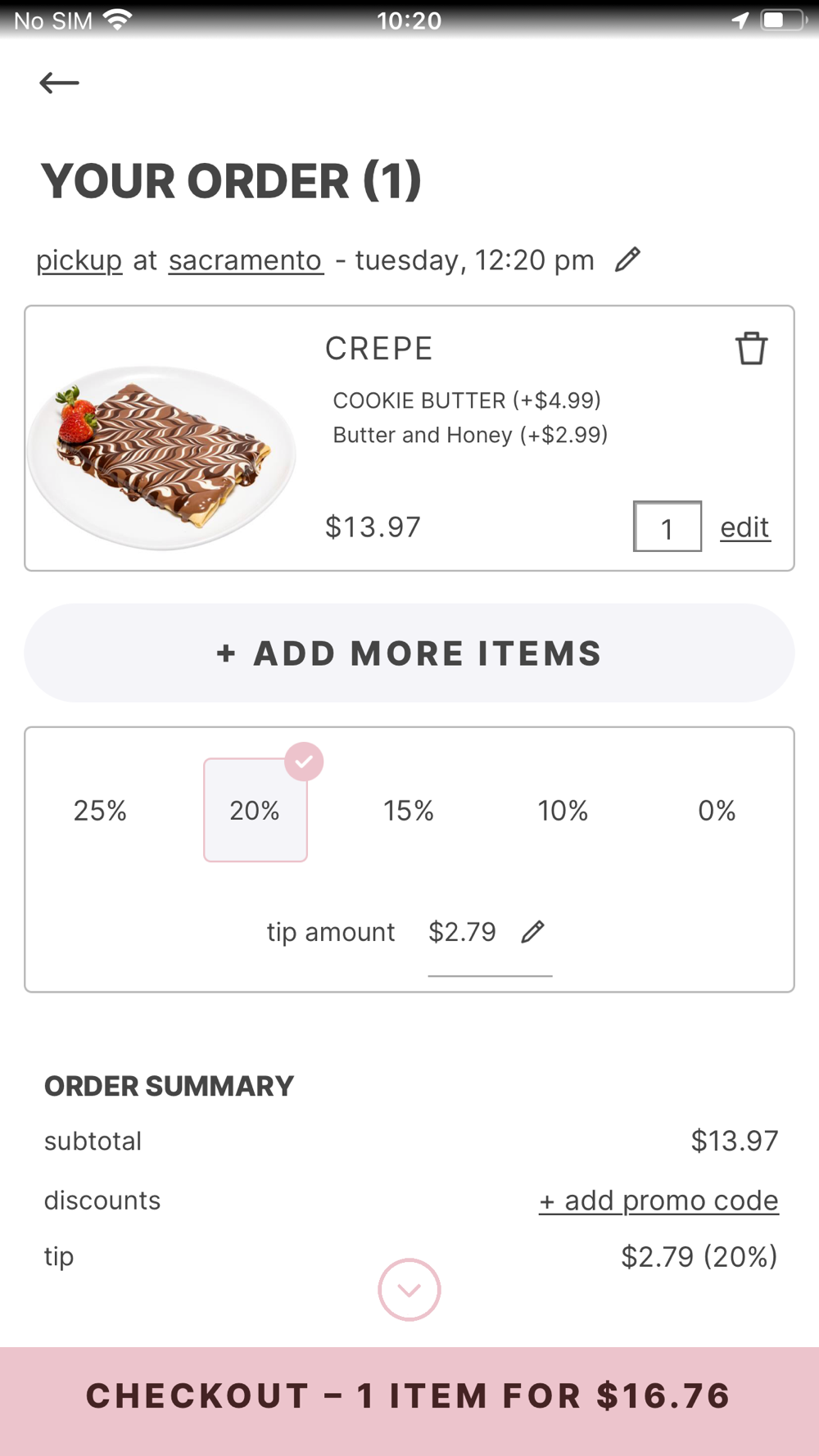Change the pickup order type
This screenshot has height=1456, width=819.
(79, 260)
